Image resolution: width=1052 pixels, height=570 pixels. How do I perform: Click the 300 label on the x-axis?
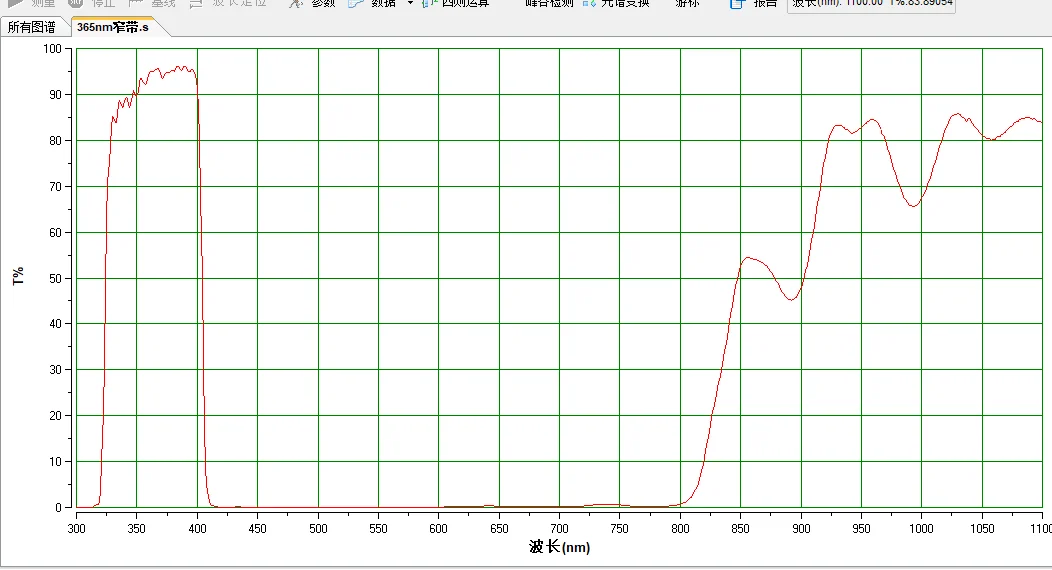point(76,528)
